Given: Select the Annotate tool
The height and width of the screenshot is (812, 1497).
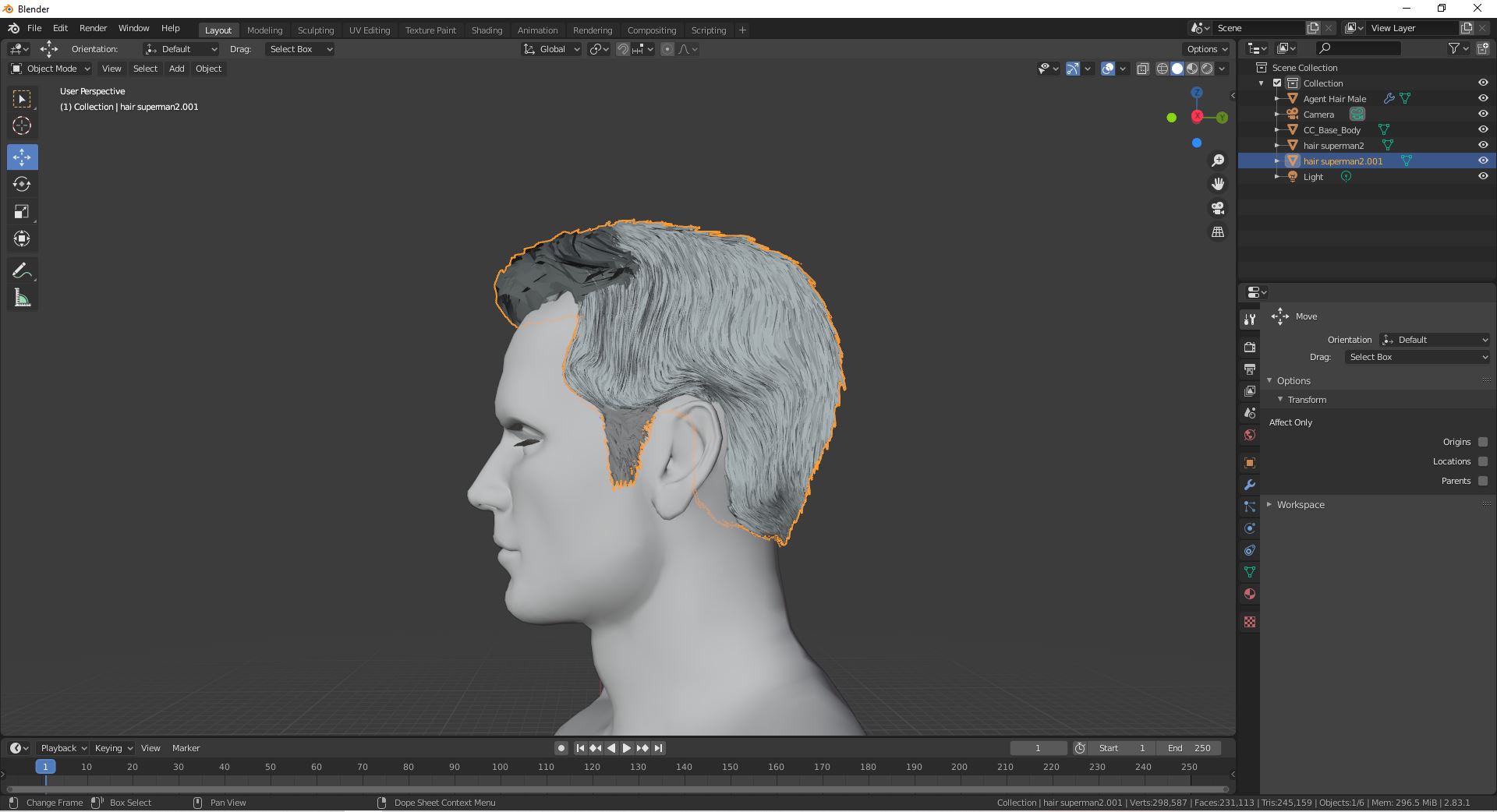Looking at the screenshot, I should 22,271.
